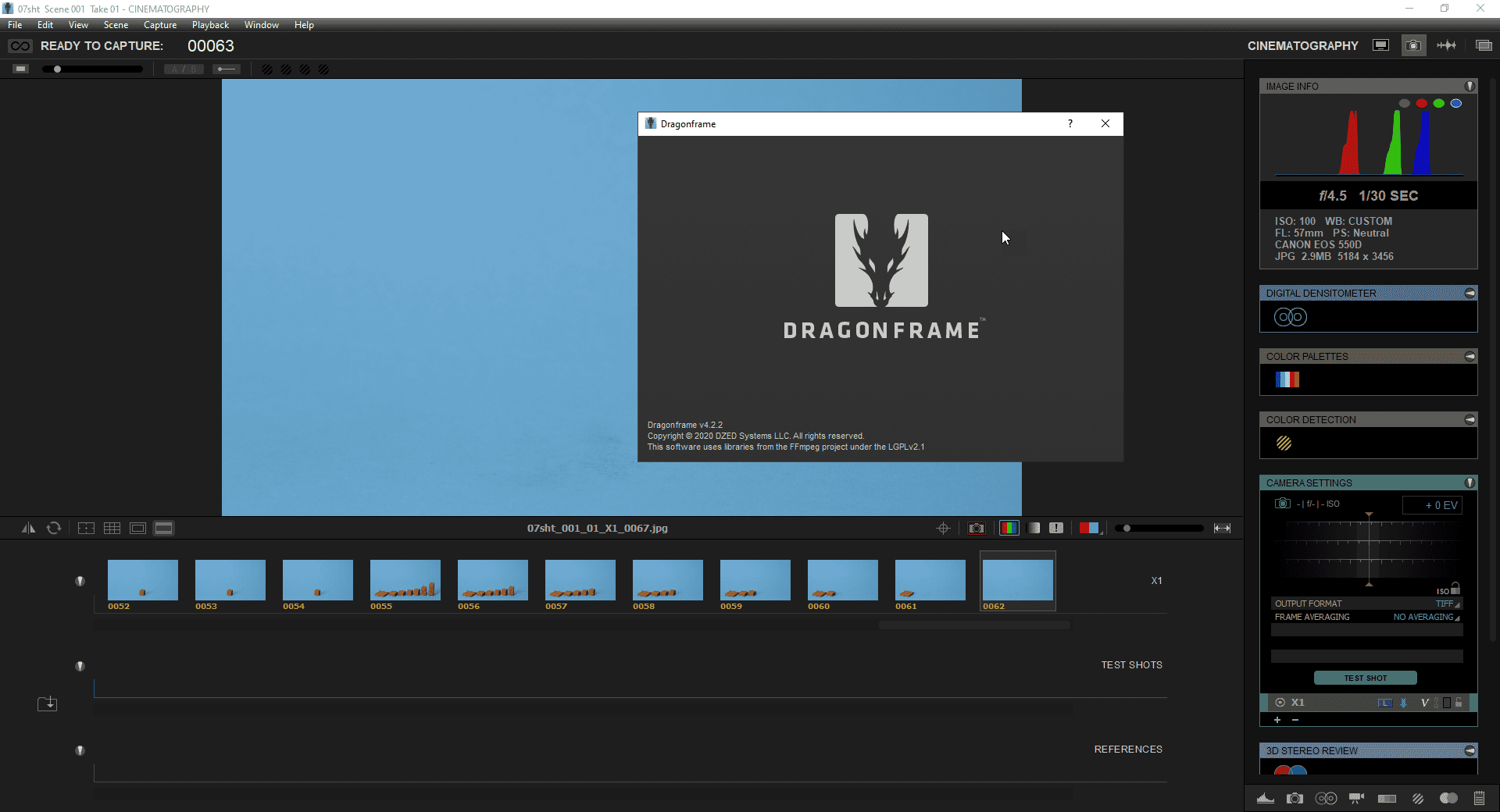1500x812 pixels.
Task: Click the color palette swatch icon
Action: click(x=1287, y=379)
